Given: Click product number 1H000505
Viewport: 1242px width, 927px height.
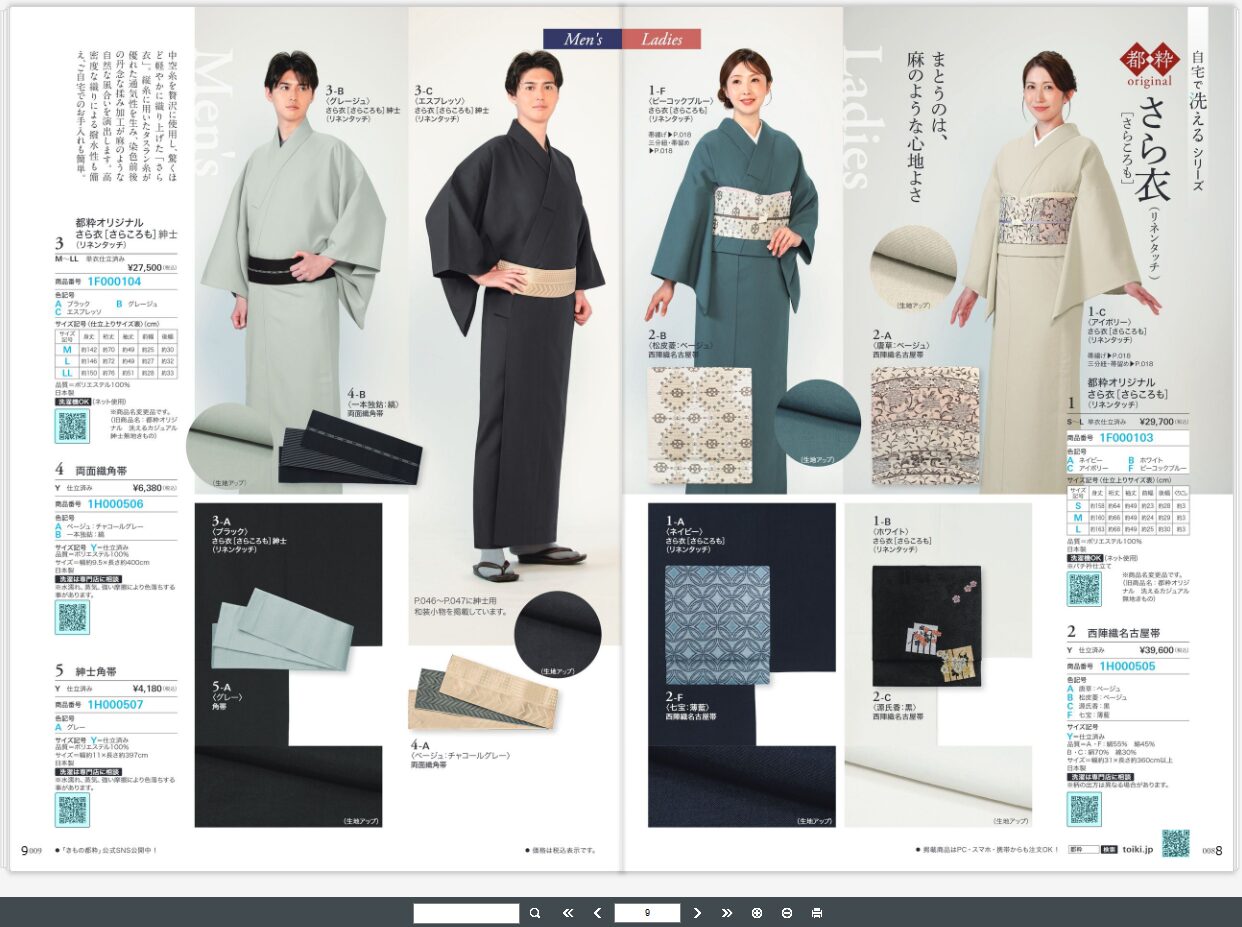Looking at the screenshot, I should [x=1127, y=665].
